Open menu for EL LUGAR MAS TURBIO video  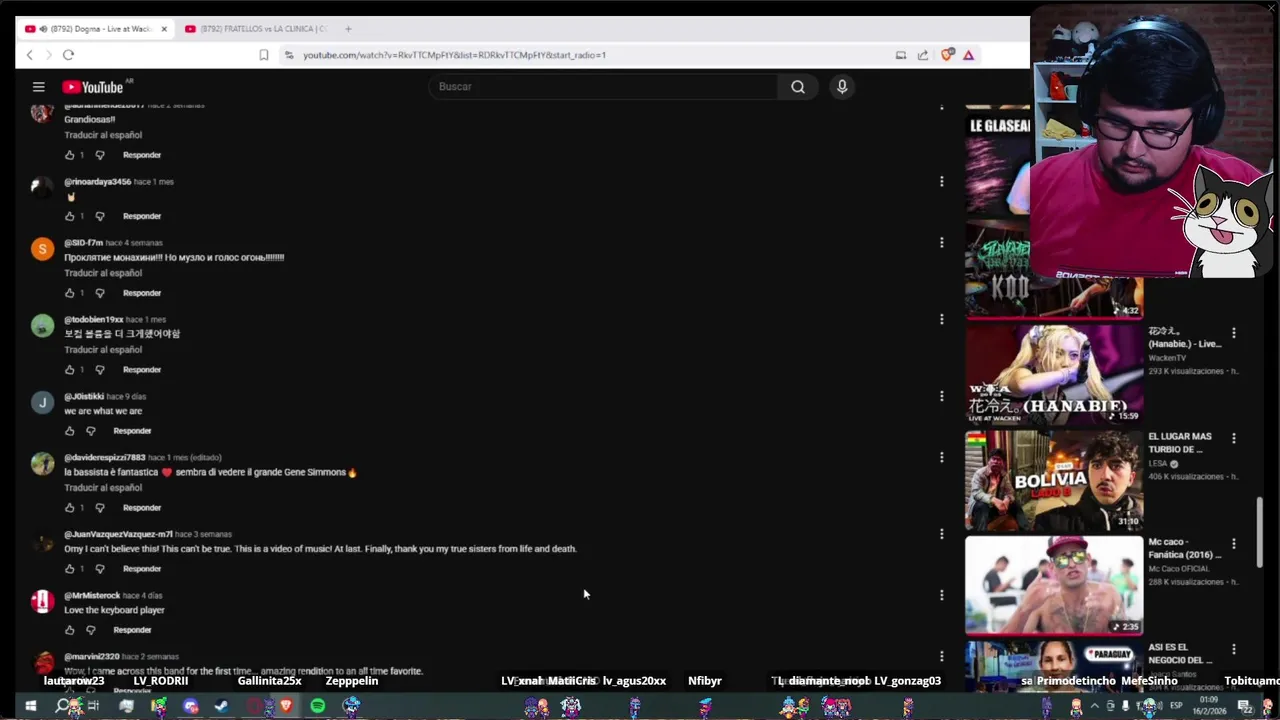(x=1233, y=438)
